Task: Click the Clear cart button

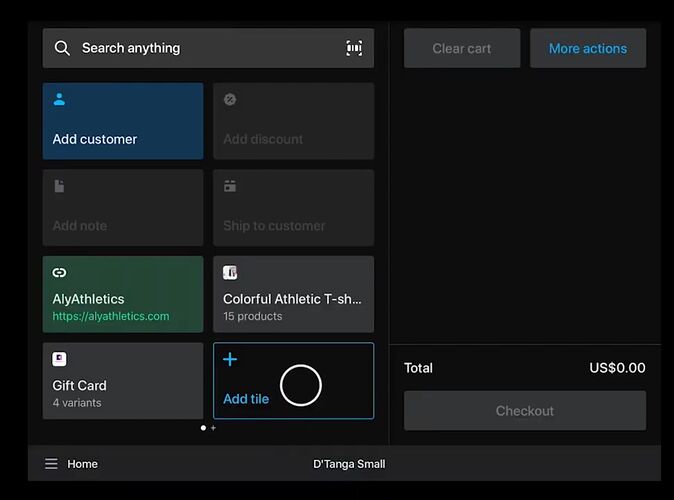Action: coord(462,48)
